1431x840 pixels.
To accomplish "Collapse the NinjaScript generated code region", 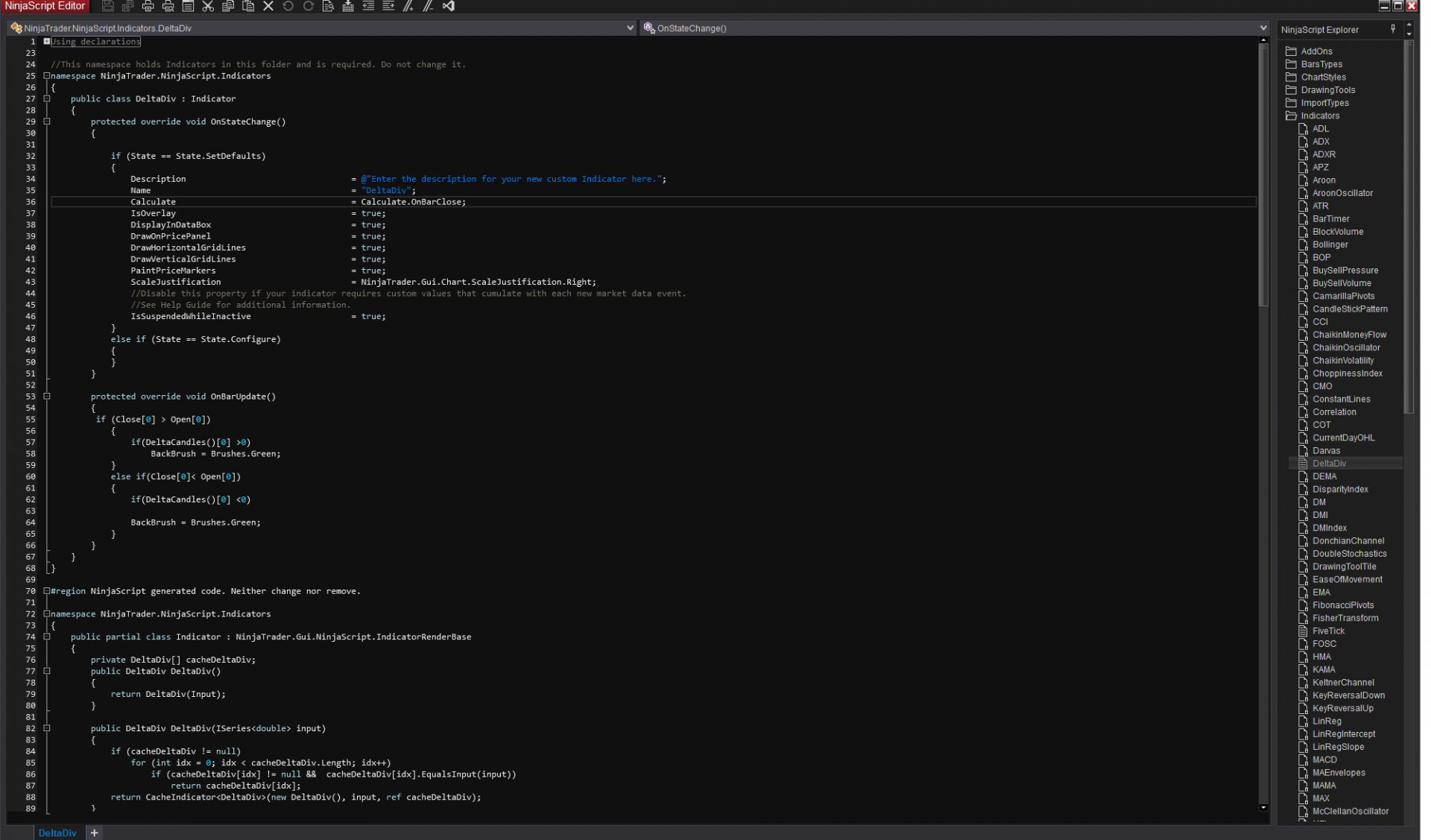I will click(46, 591).
